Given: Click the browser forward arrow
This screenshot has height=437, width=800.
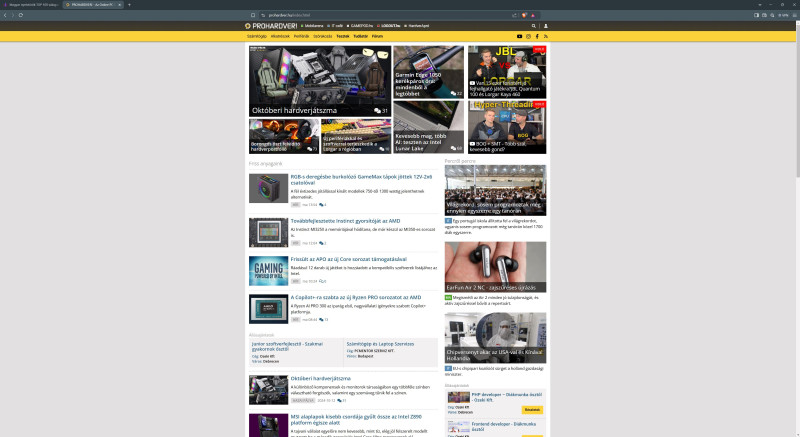Looking at the screenshot, I should tap(13, 15).
